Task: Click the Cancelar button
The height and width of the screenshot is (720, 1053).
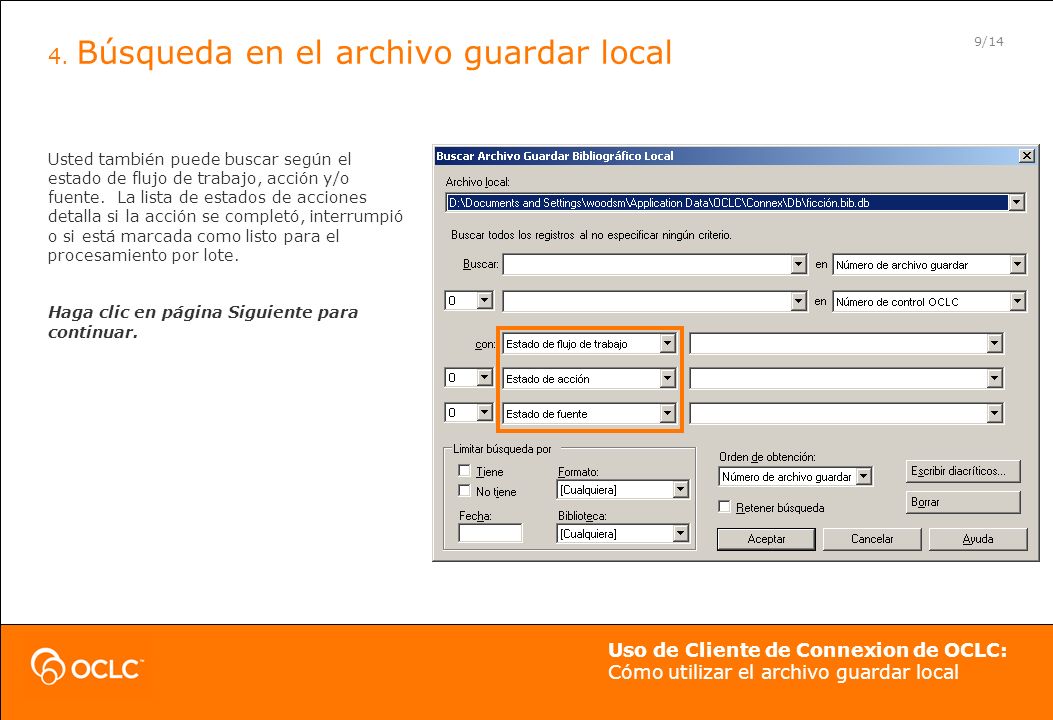Action: click(x=872, y=539)
